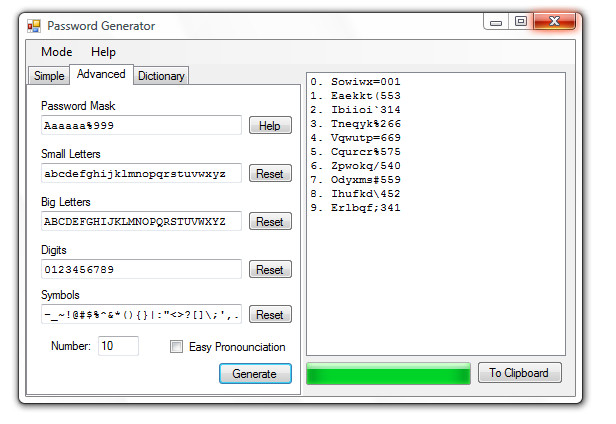The image size is (616, 424).
Task: Click the Digits input field
Action: pyautogui.click(x=141, y=269)
